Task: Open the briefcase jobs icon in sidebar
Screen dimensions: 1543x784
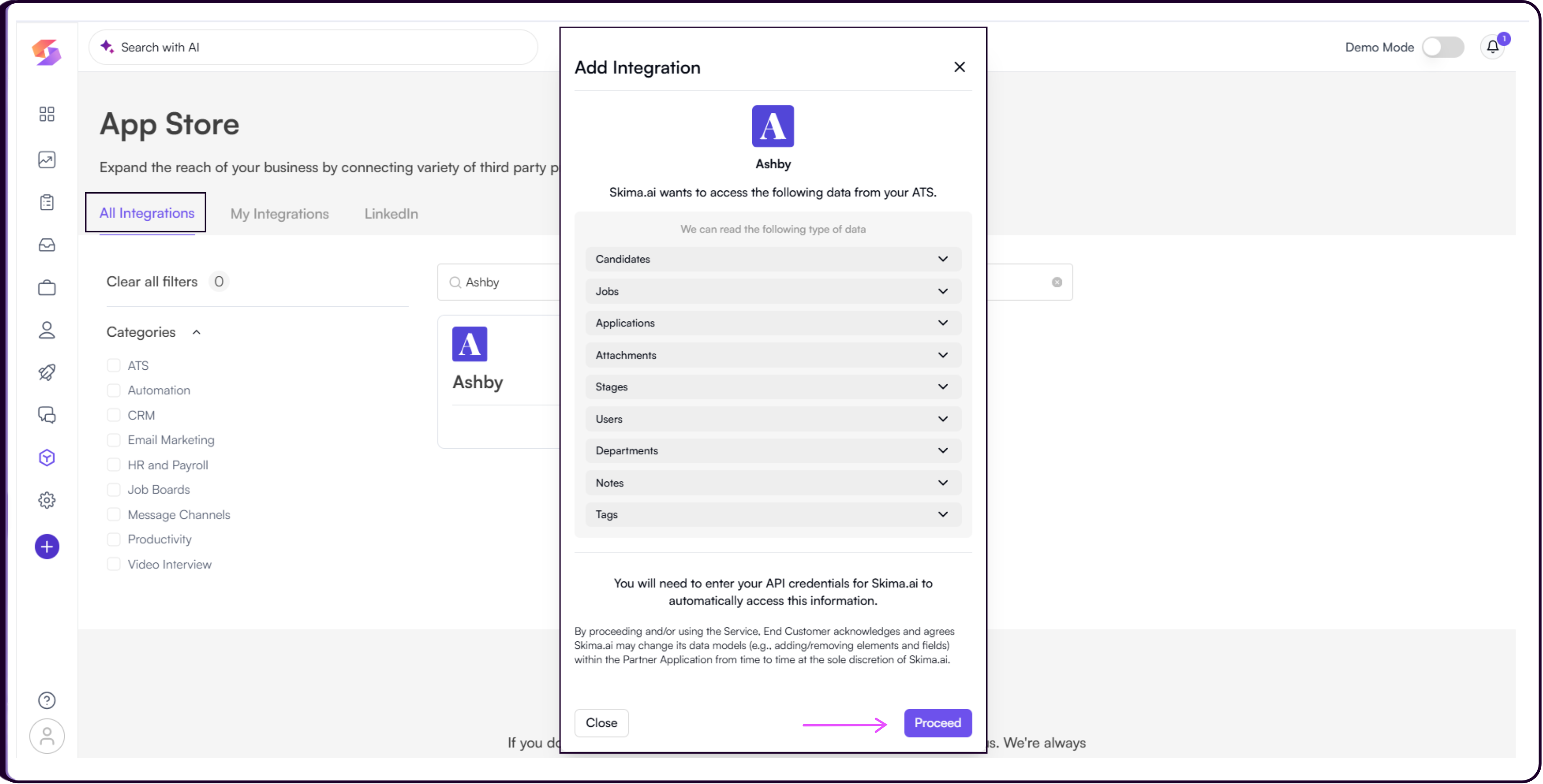Action: pyautogui.click(x=47, y=288)
